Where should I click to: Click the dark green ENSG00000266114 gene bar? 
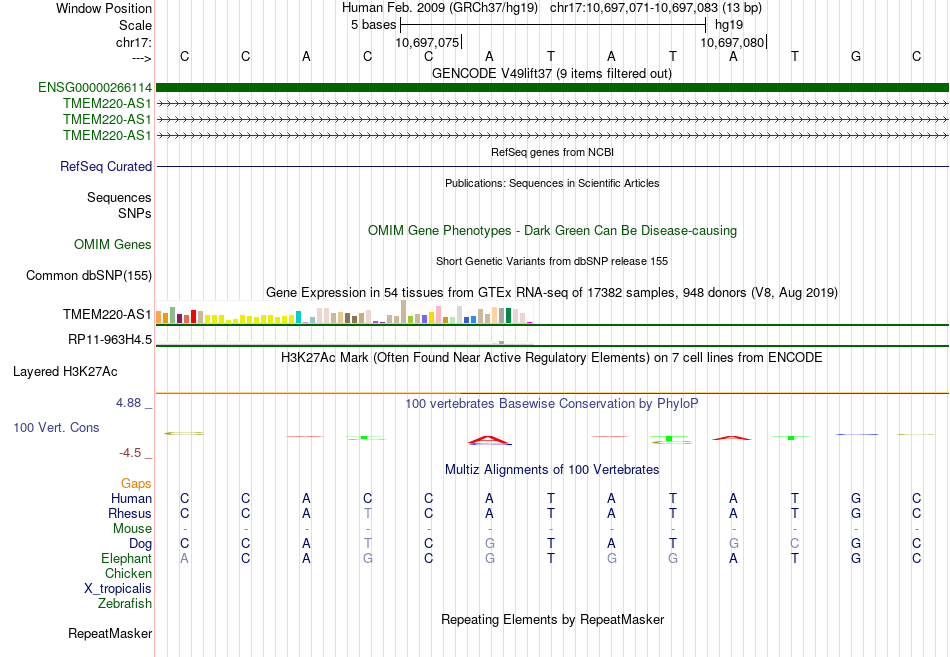pyautogui.click(x=552, y=88)
